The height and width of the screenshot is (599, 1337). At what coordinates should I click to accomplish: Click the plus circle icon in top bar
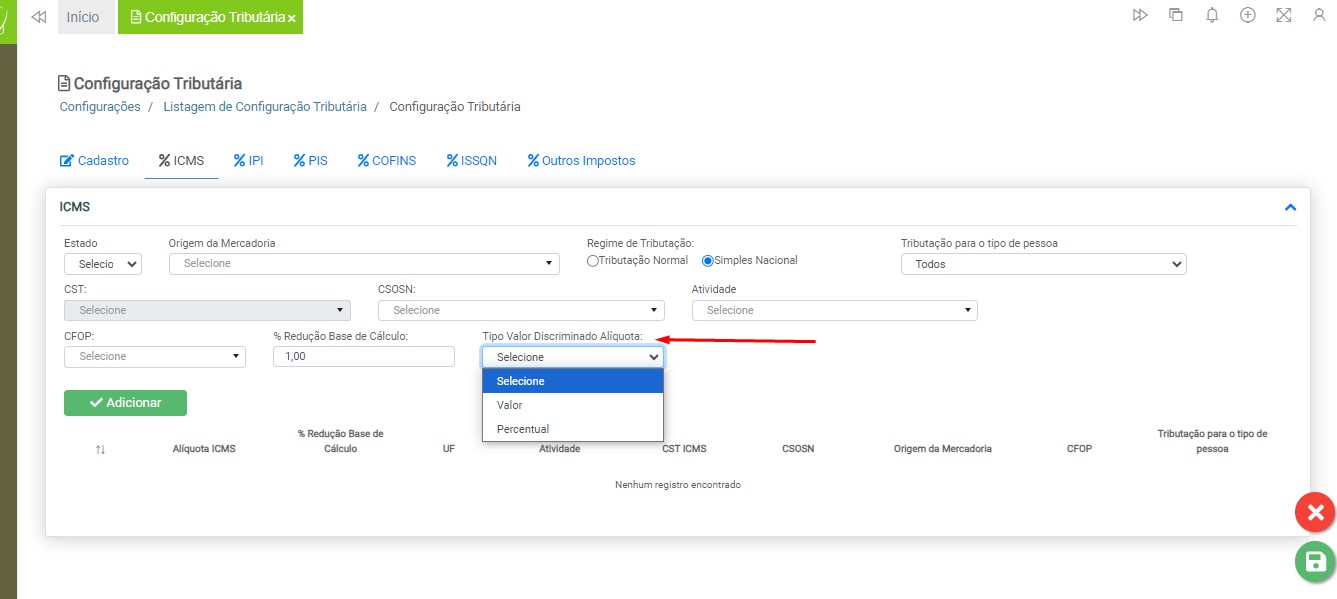[x=1248, y=16]
